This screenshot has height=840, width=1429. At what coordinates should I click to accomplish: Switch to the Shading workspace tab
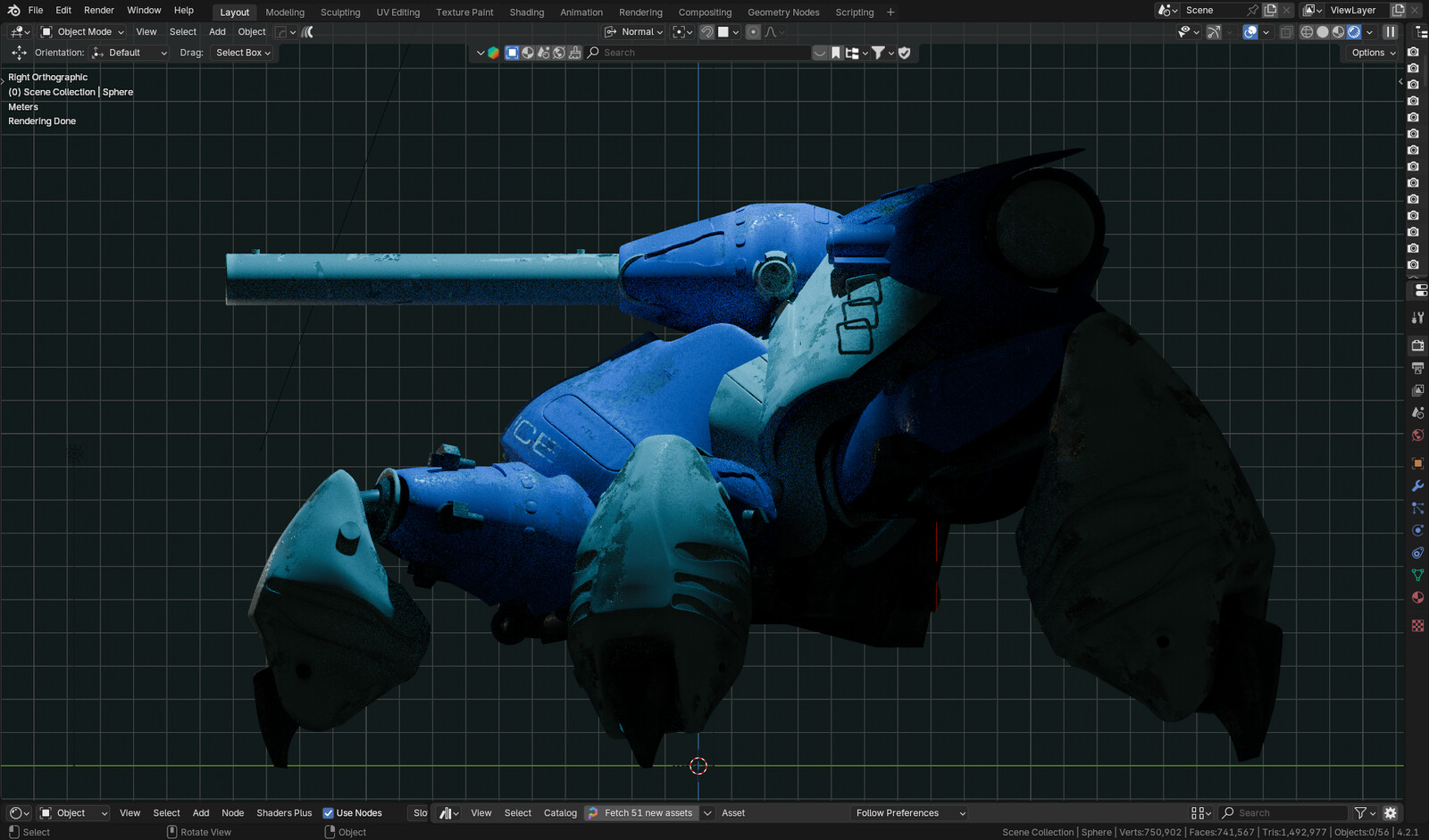point(527,12)
